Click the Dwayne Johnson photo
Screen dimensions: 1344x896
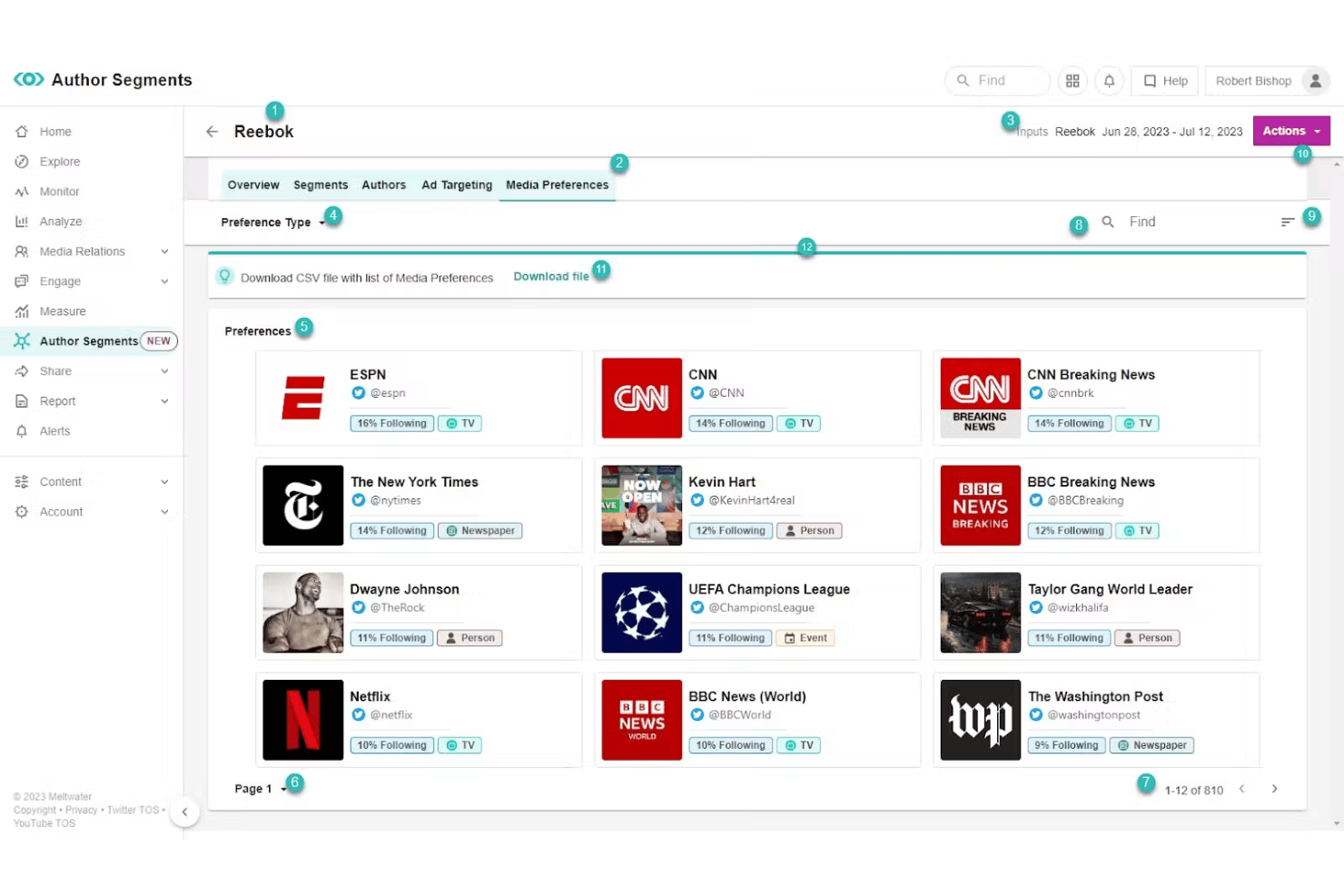[x=302, y=613]
